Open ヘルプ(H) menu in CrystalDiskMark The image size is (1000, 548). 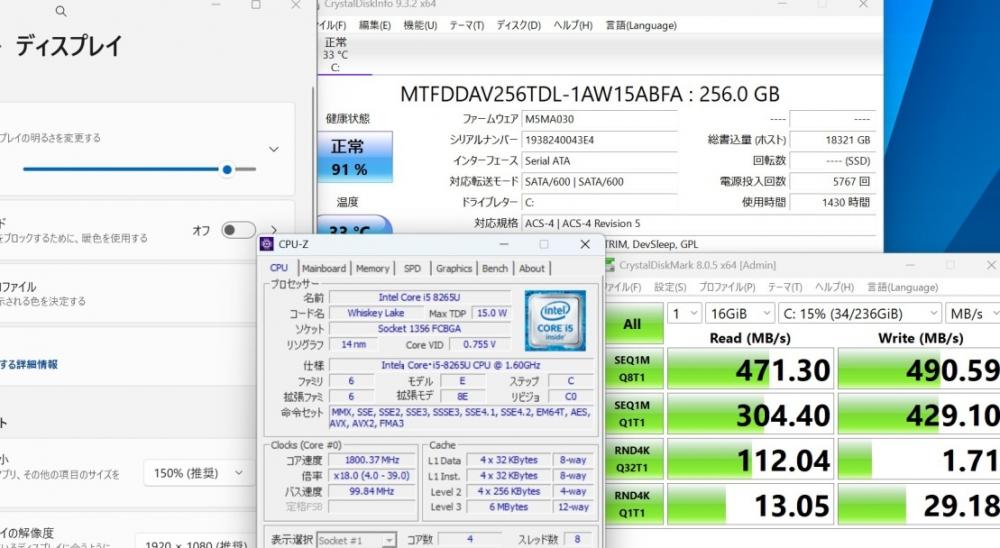(x=834, y=287)
